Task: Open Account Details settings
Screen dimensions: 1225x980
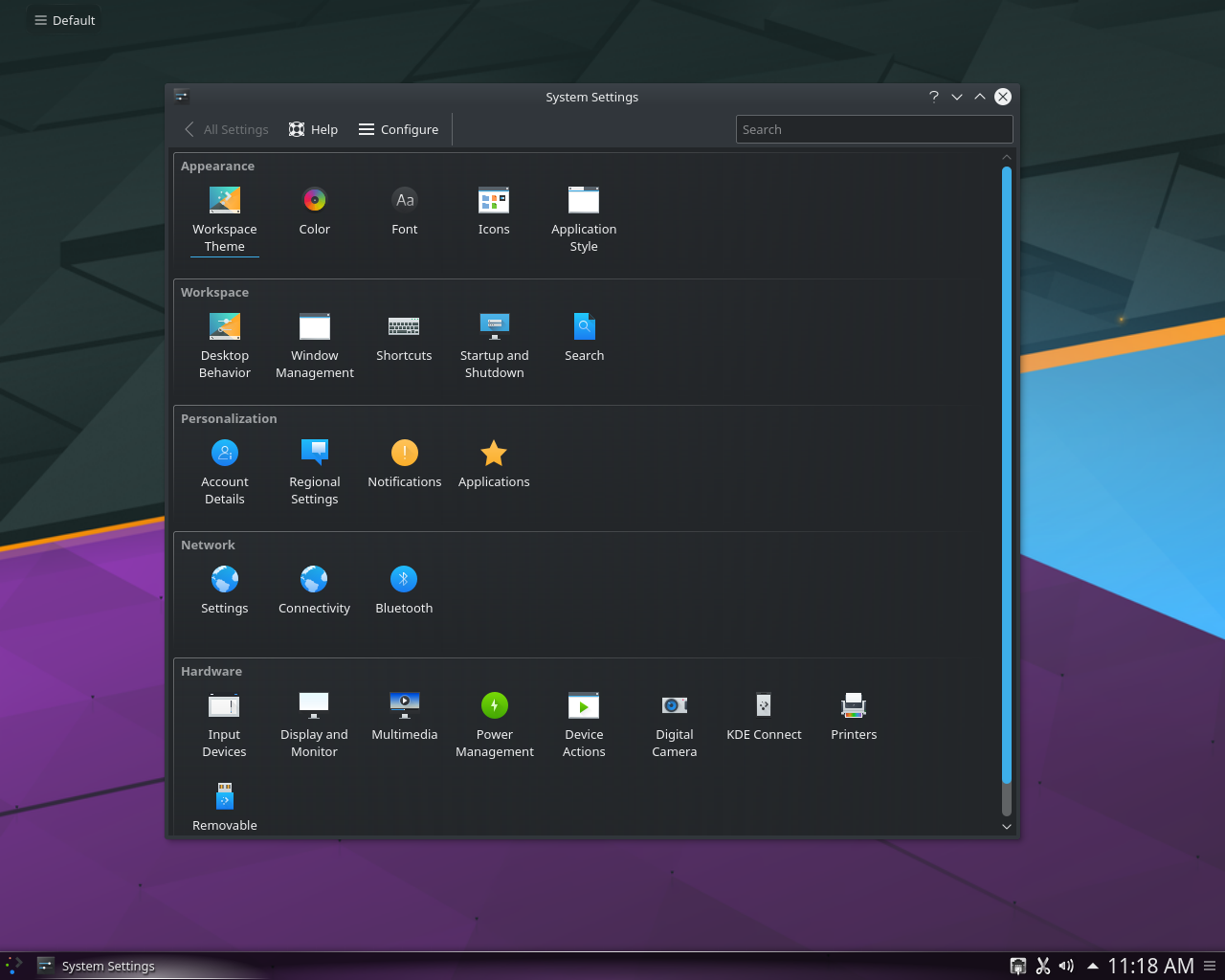Action: (x=225, y=473)
